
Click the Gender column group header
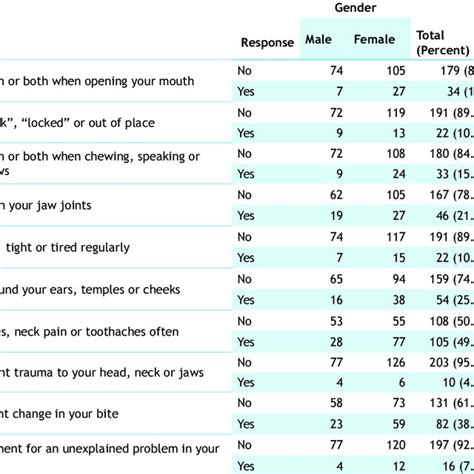(355, 8)
